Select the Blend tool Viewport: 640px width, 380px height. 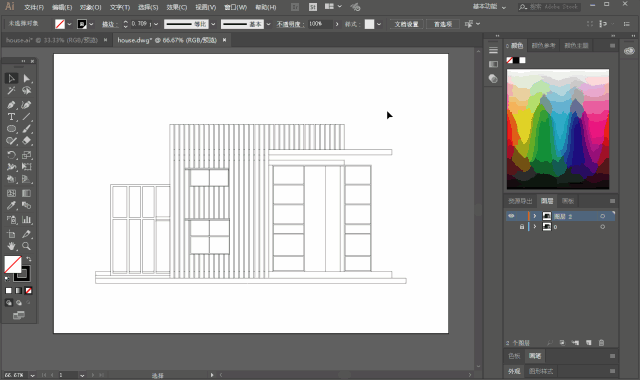27,205
